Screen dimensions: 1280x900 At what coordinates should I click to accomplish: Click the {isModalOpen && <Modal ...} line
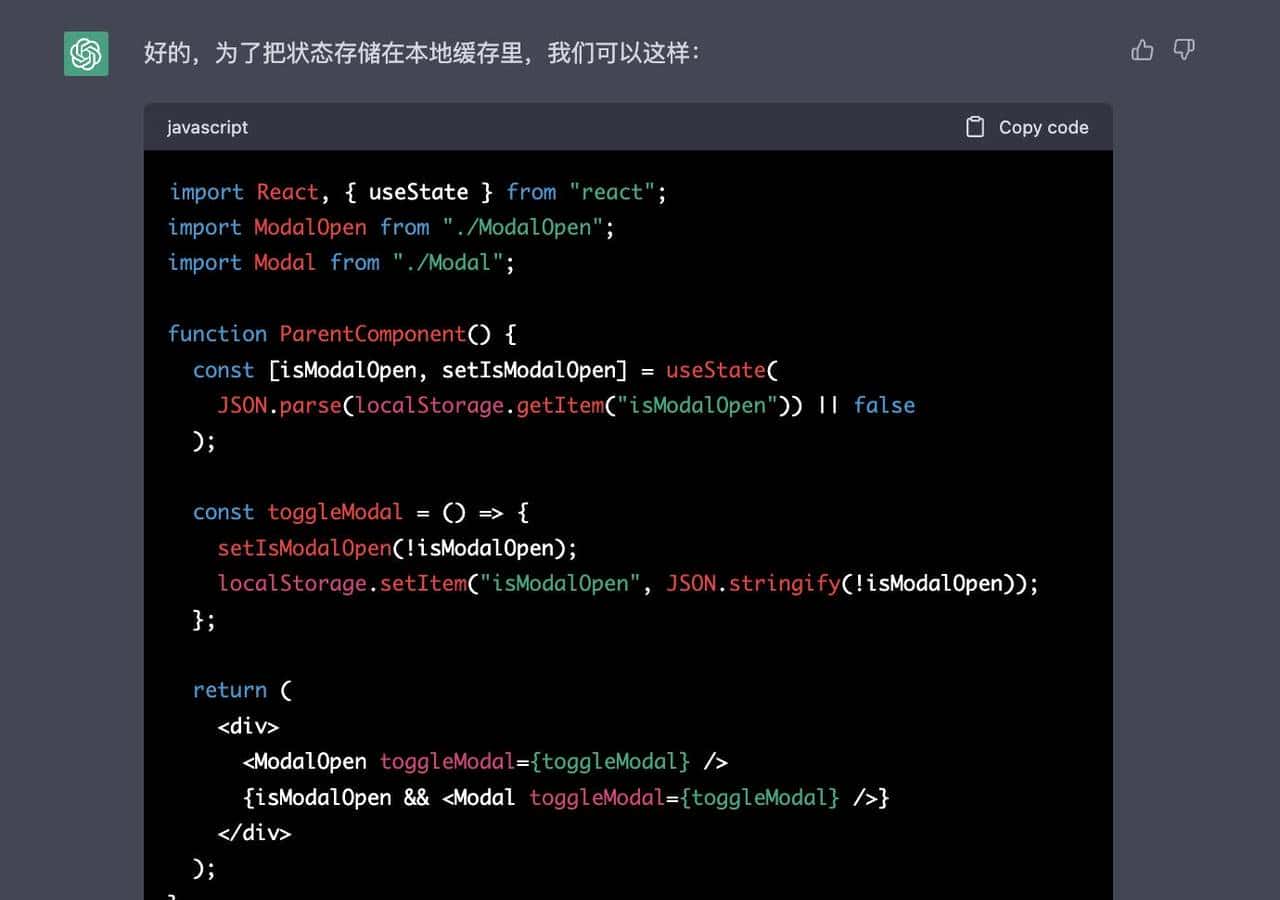click(x=566, y=797)
